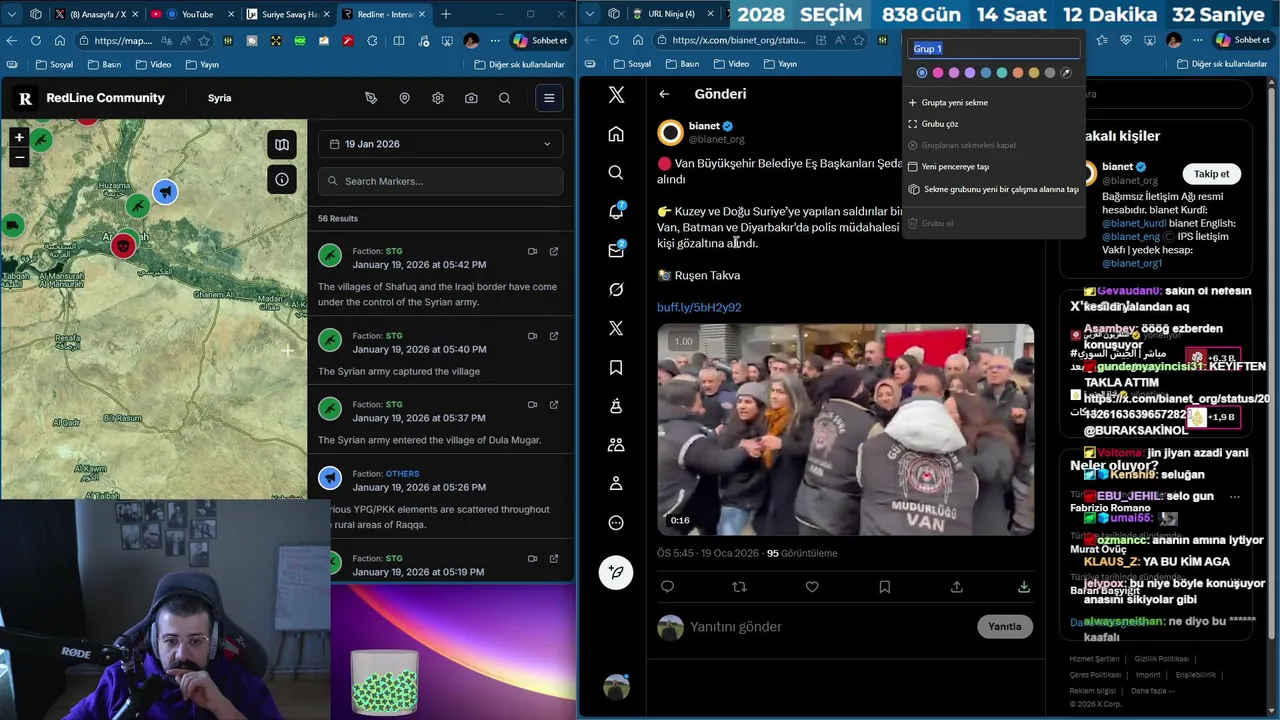Open X Explore search in sidebar
Image resolution: width=1280 pixels, height=720 pixels.
616,173
